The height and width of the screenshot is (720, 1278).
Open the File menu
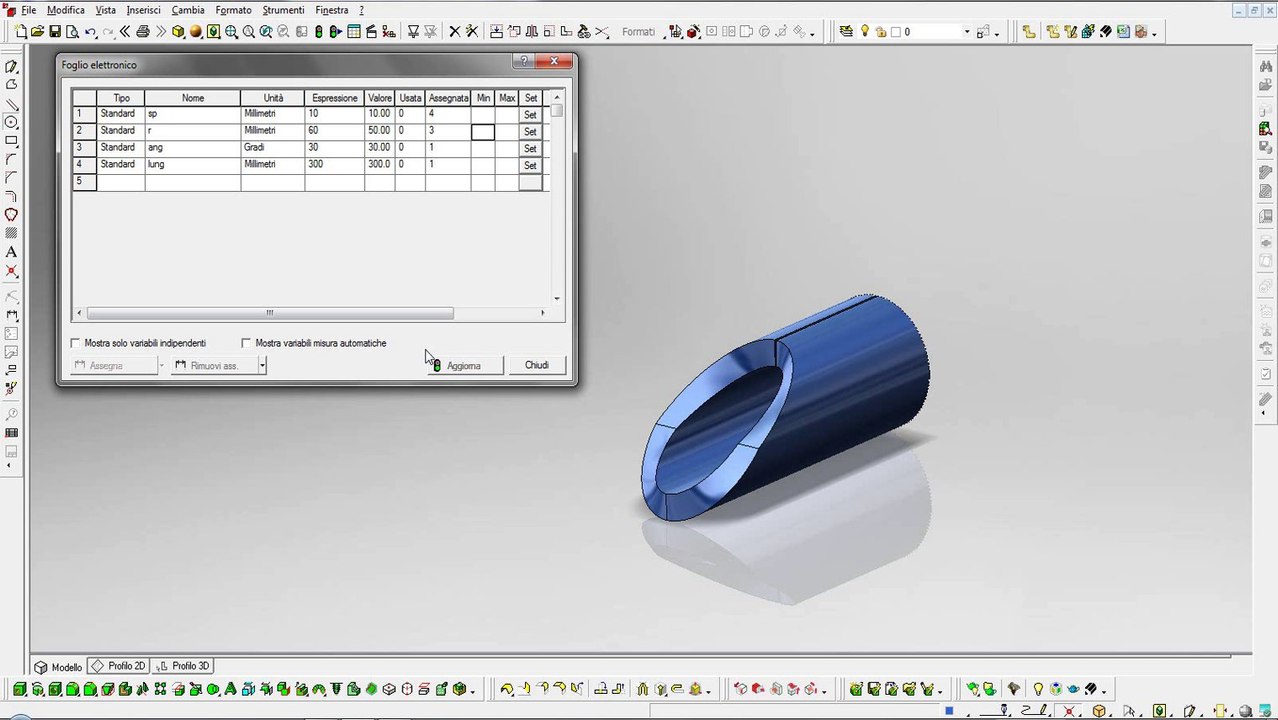28,10
